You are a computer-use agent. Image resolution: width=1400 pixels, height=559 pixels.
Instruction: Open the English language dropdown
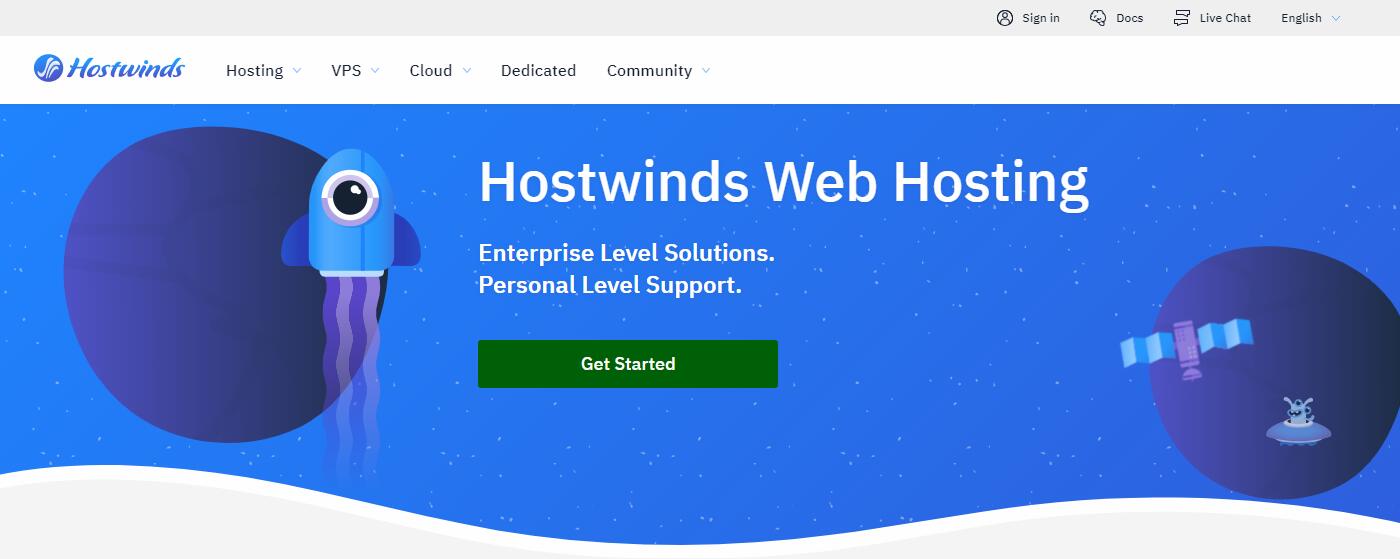point(1311,18)
